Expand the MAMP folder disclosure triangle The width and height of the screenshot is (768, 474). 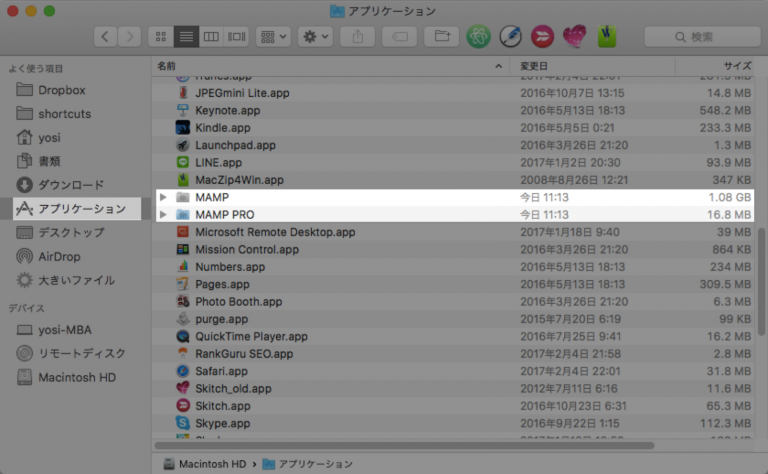point(163,198)
